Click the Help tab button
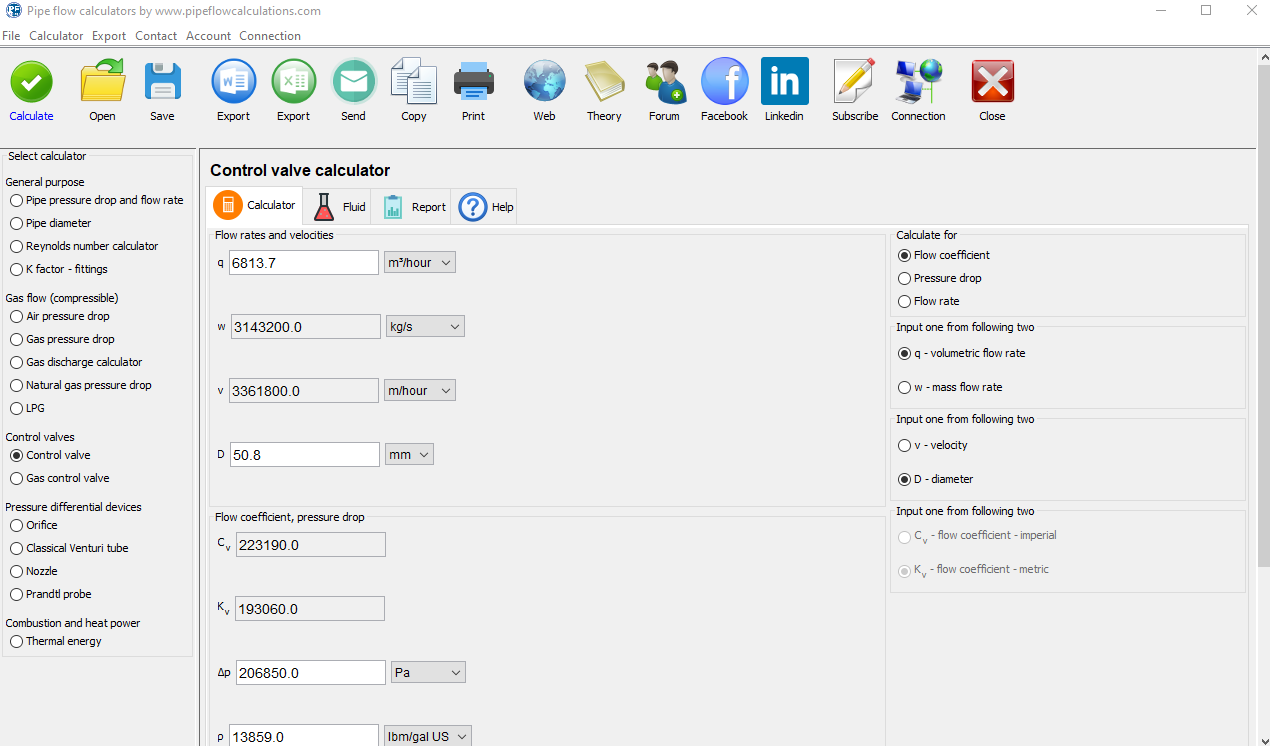This screenshot has height=746, width=1270. click(487, 207)
